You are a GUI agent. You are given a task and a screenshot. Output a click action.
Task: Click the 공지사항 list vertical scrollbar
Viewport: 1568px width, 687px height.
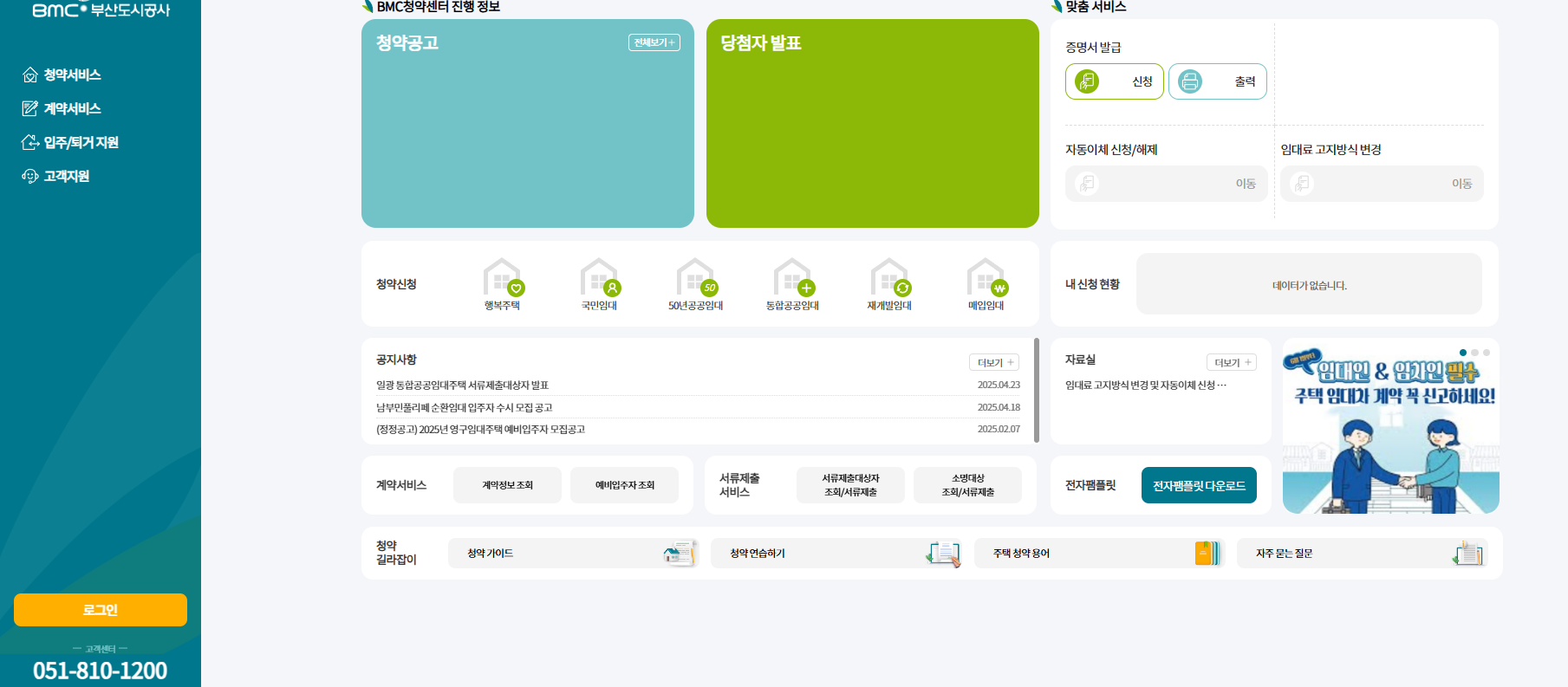point(1037,390)
